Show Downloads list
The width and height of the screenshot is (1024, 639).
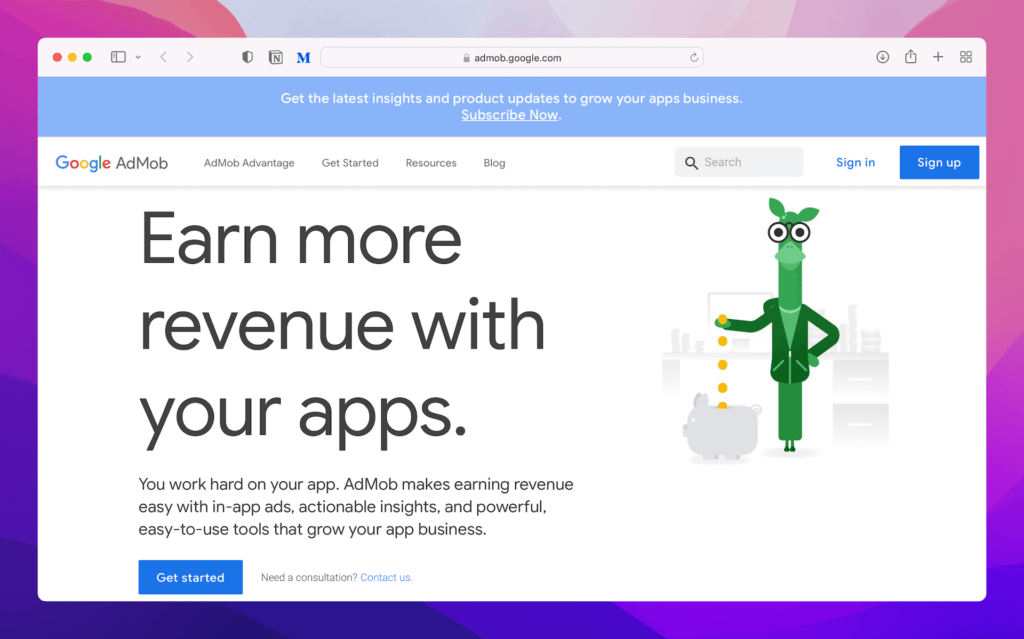pyautogui.click(x=882, y=57)
